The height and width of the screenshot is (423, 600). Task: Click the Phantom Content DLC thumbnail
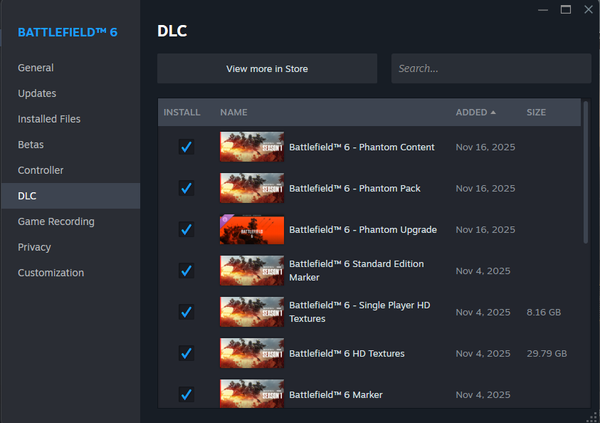251,147
